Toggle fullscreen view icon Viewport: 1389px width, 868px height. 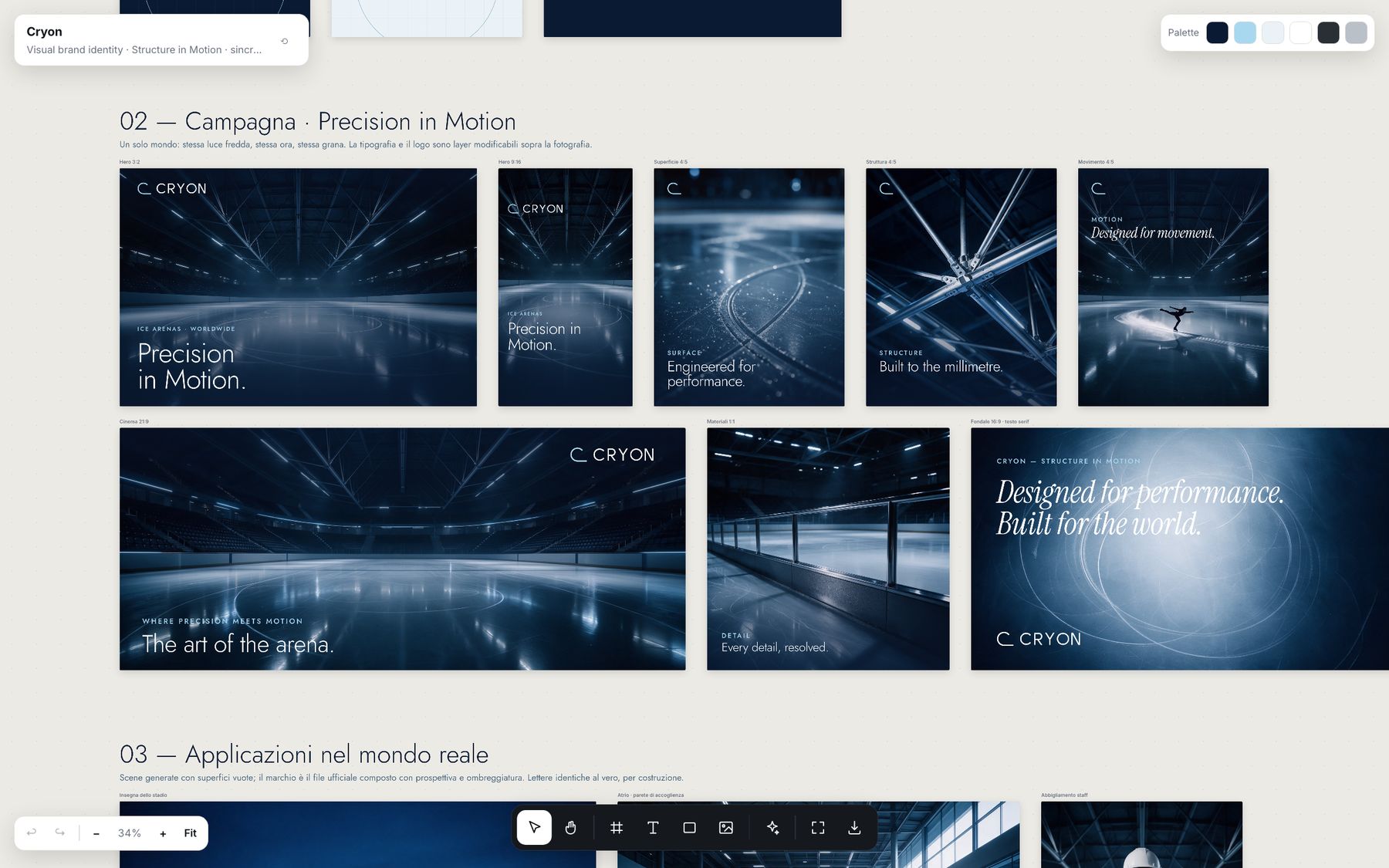pyautogui.click(x=818, y=828)
